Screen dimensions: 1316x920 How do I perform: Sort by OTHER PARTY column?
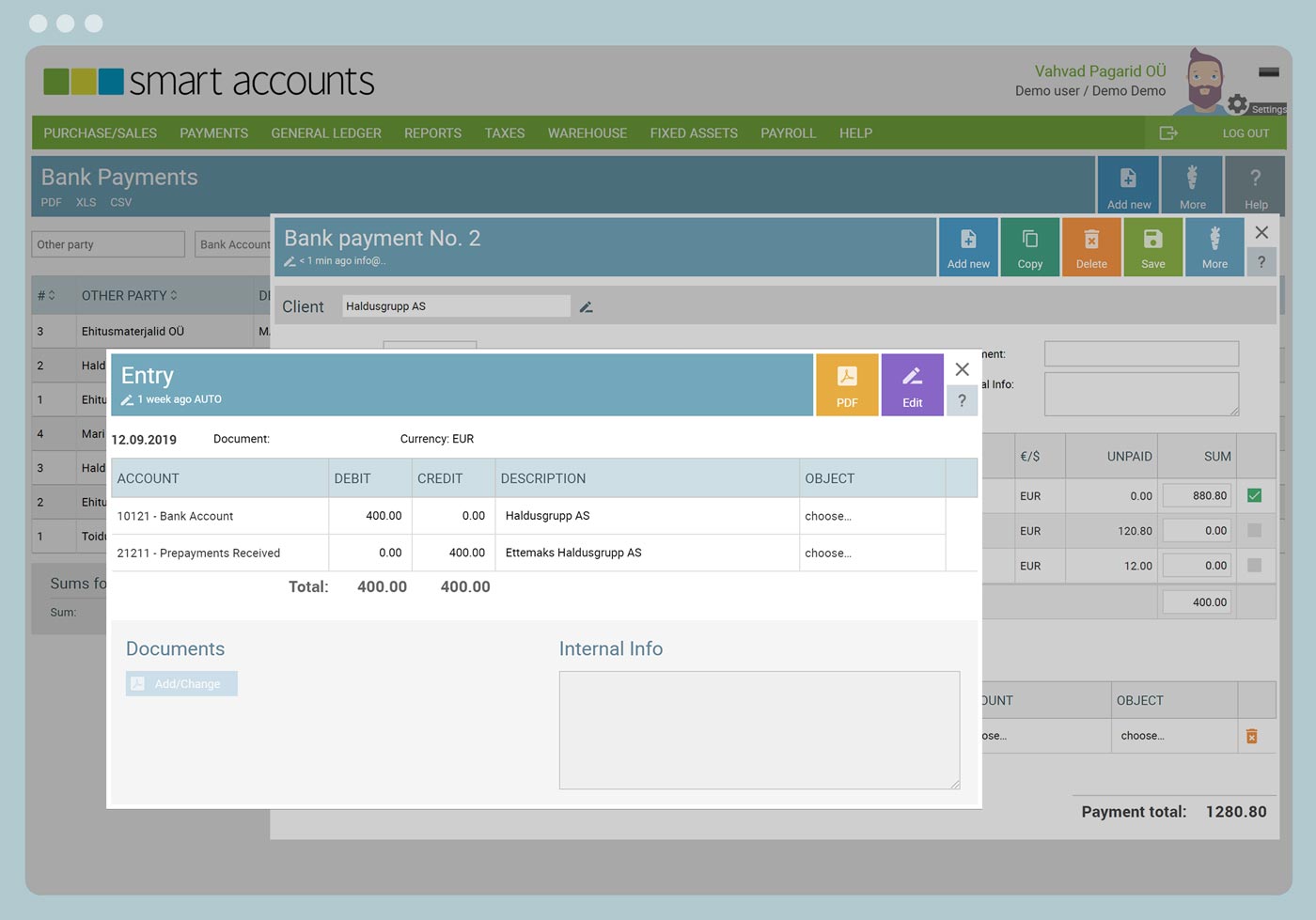(x=129, y=295)
